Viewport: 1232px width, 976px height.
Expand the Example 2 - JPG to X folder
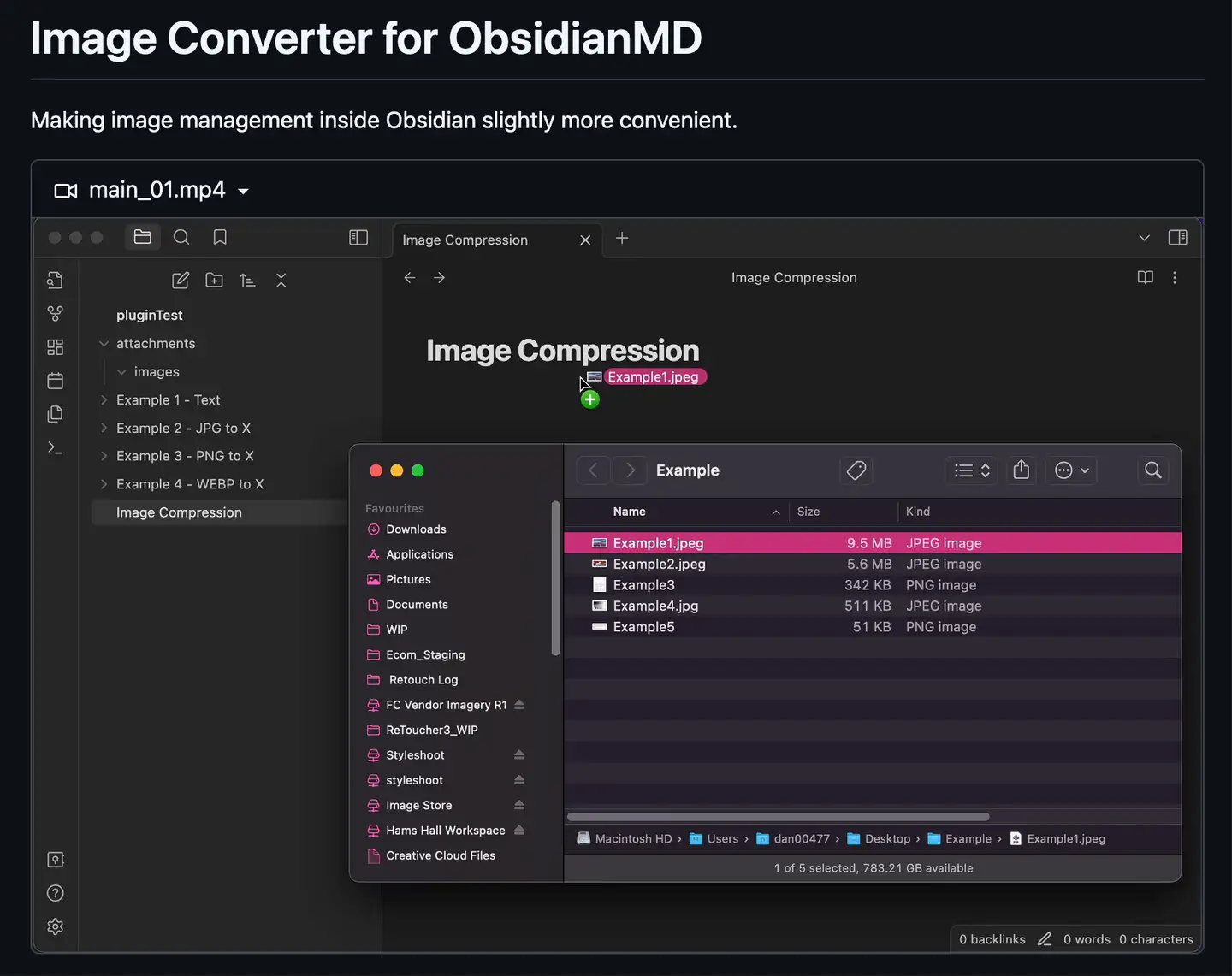pyautogui.click(x=104, y=429)
